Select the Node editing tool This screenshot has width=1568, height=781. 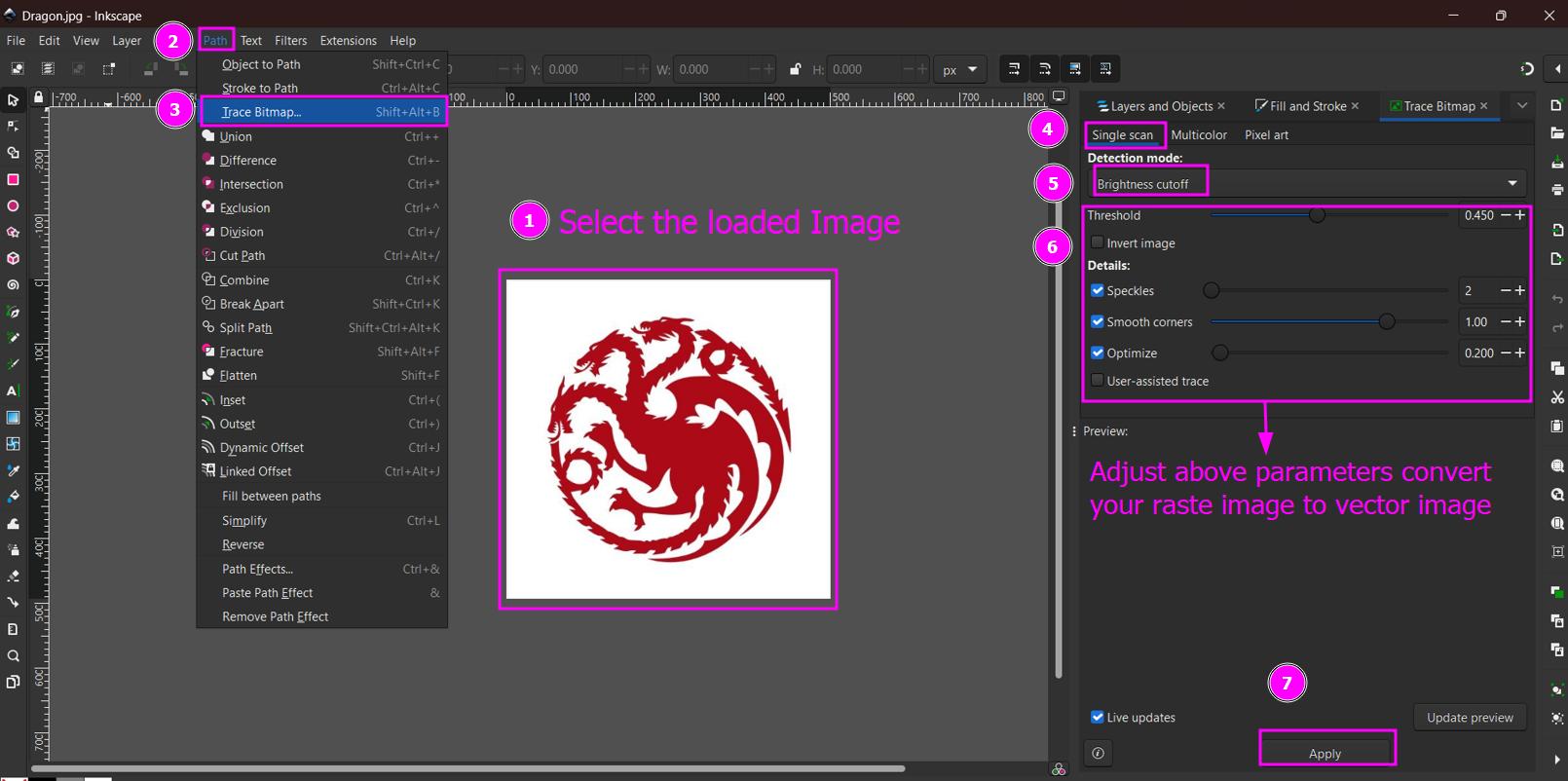[13, 127]
